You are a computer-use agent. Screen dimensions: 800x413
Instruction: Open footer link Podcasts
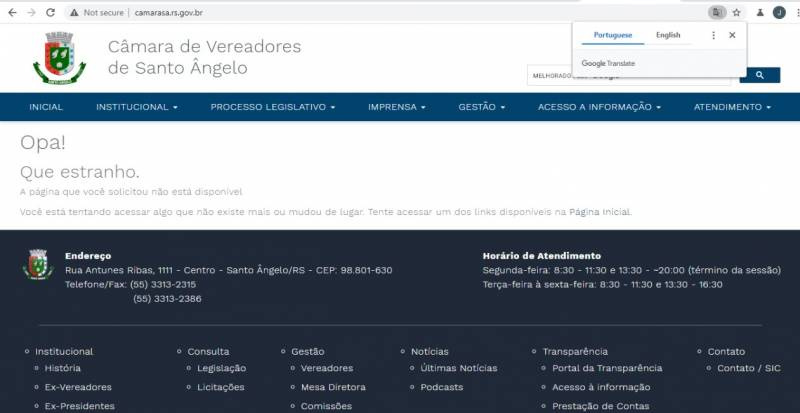pos(442,387)
